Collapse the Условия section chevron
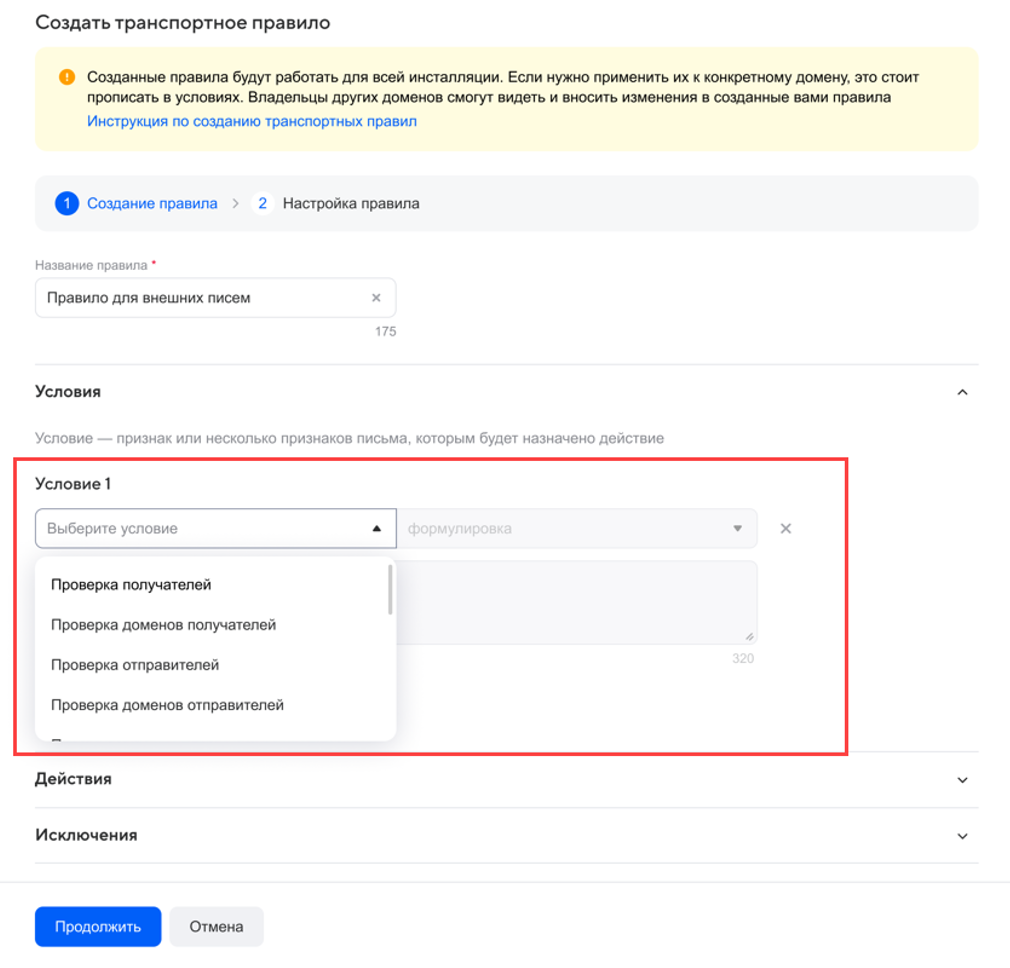The height and width of the screenshot is (968, 1010). coord(962,392)
